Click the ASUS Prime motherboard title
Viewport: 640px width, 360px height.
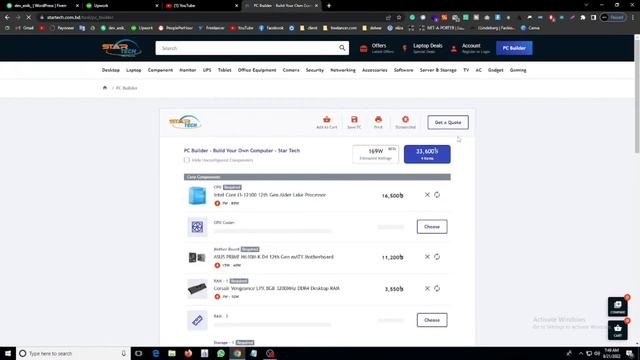tap(273, 257)
